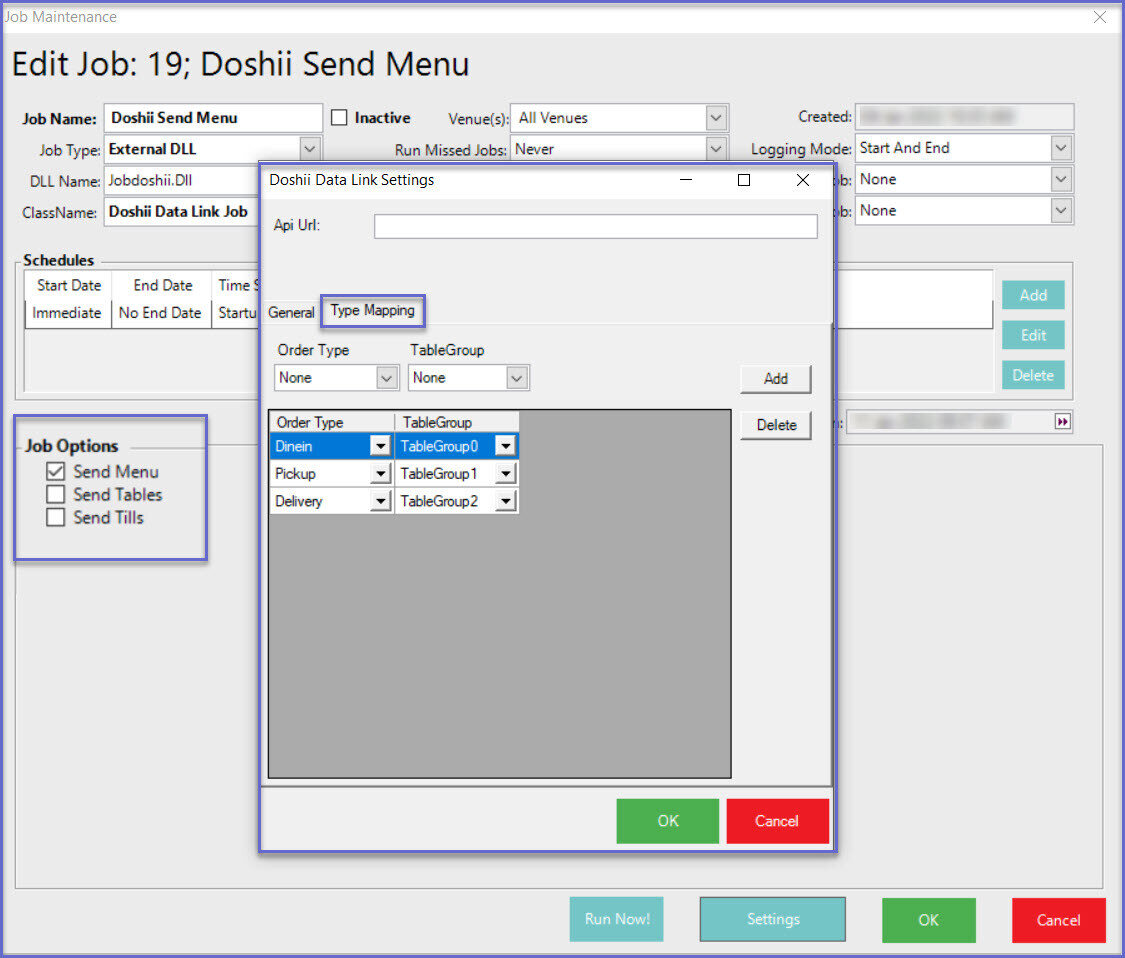
Task: Close the Doshii Data Link Settings dialog
Action: [x=803, y=180]
